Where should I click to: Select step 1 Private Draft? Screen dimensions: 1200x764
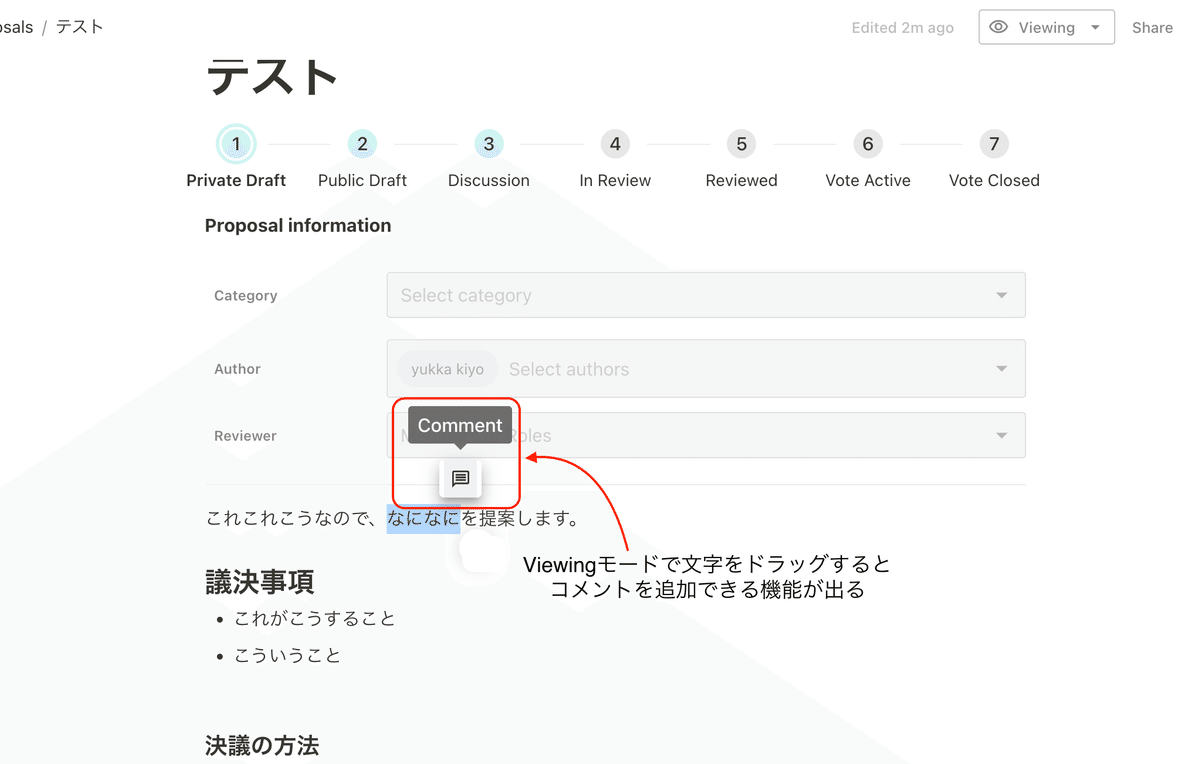pos(236,143)
